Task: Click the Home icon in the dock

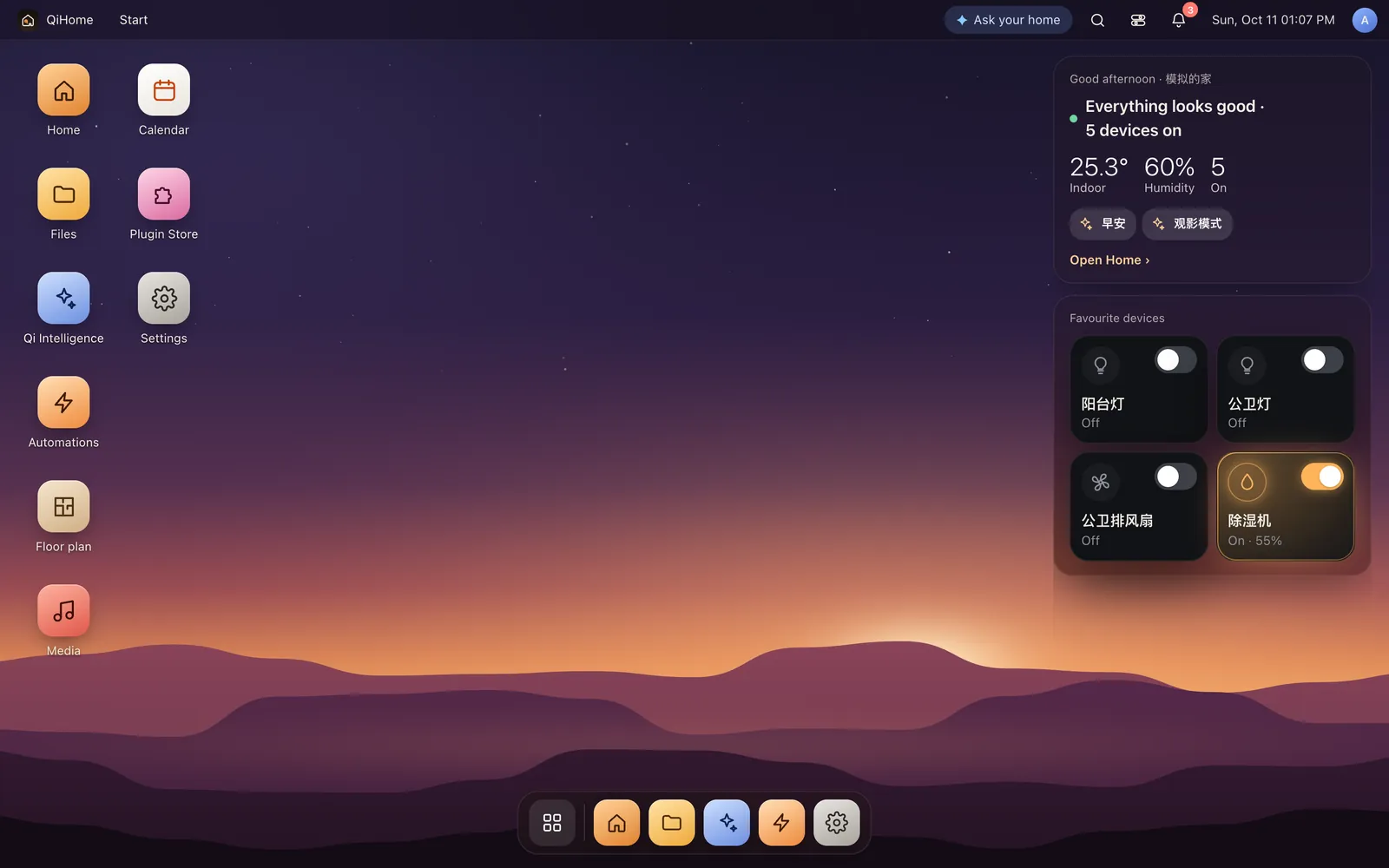Action: [616, 823]
